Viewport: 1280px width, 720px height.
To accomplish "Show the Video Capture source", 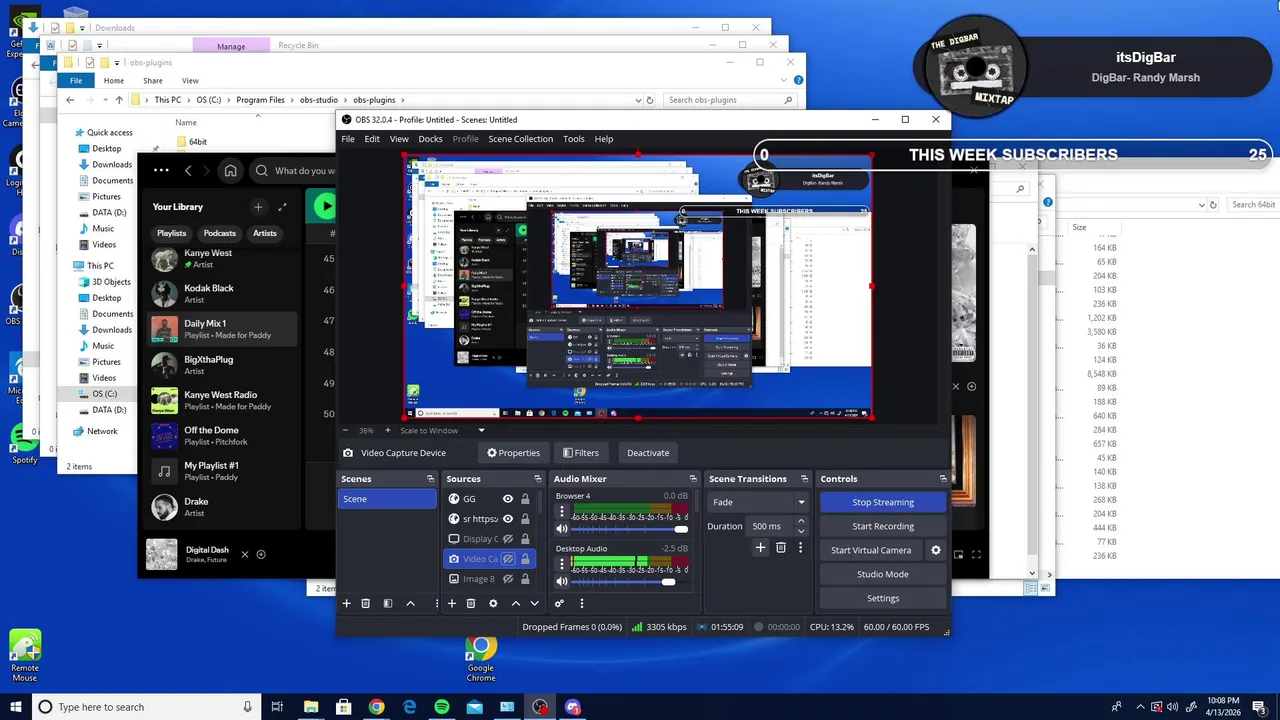I will [x=508, y=559].
